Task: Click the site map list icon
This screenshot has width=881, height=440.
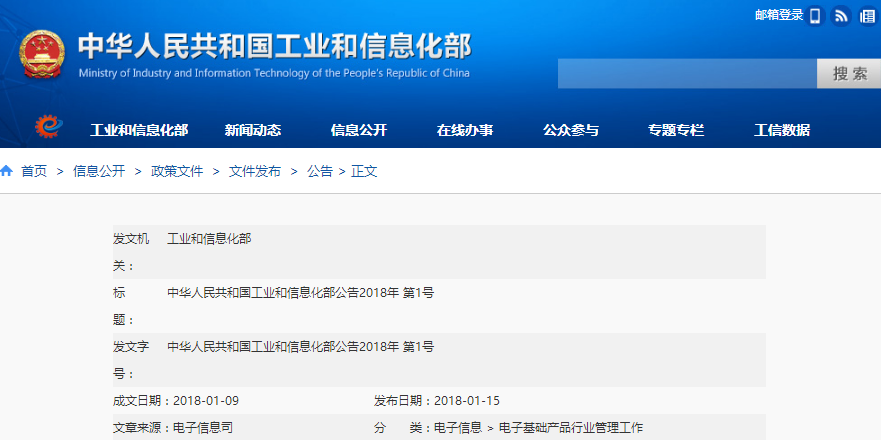Action: pyautogui.click(x=866, y=15)
